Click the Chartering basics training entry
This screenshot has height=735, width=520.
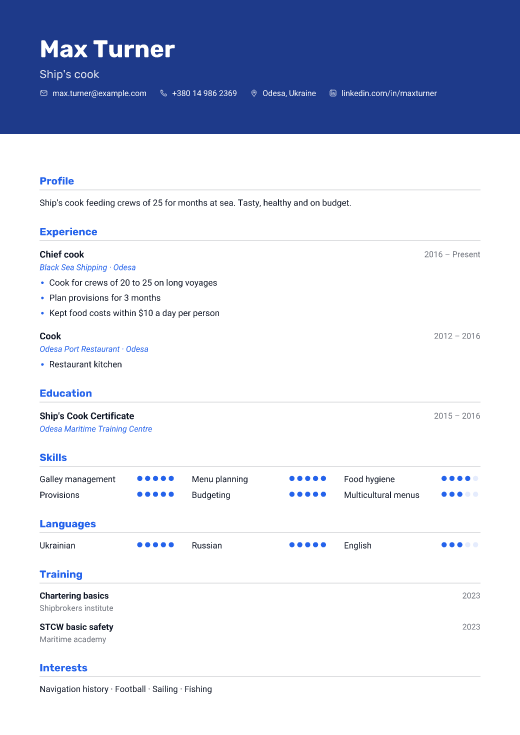coord(74,596)
